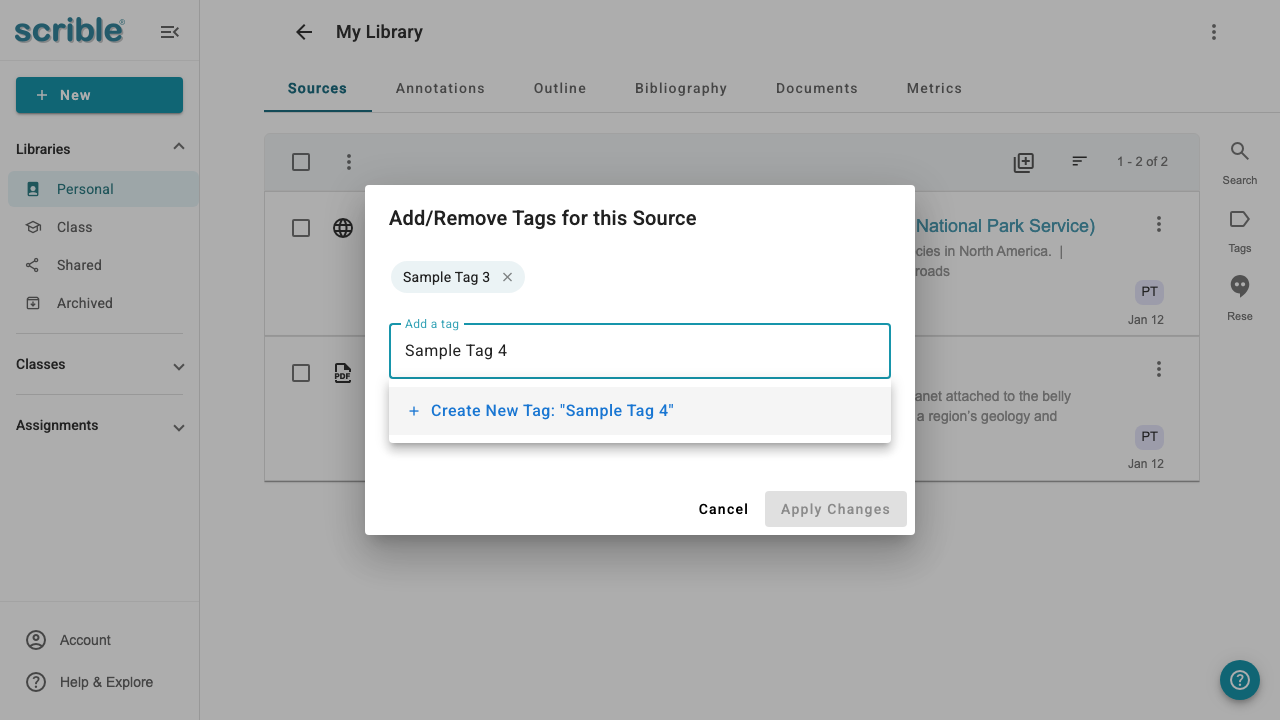Expand the Assignments section
This screenshot has width=1280, height=720.
click(179, 428)
